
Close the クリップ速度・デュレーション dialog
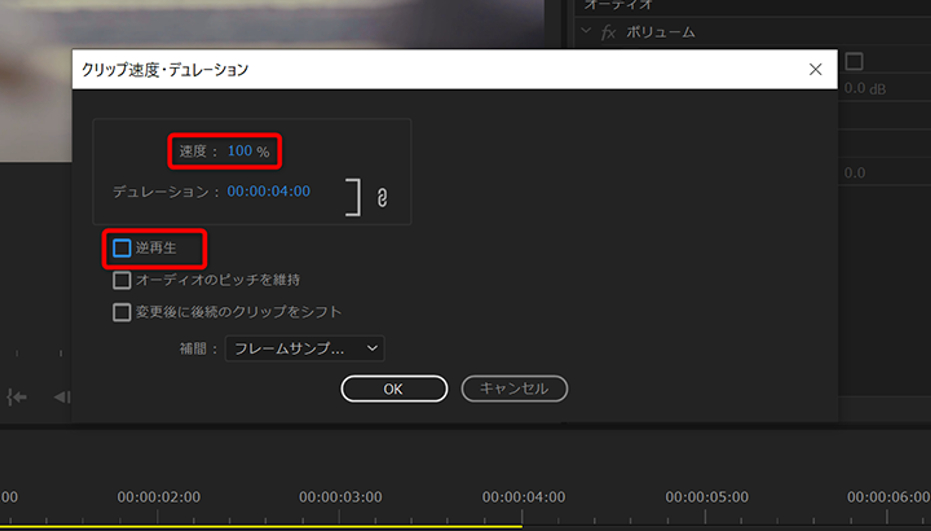coord(815,69)
